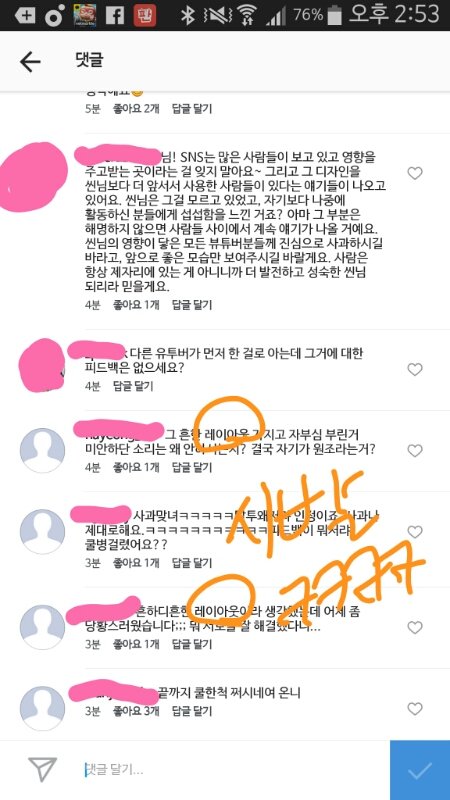Click 답글 달기 under the 사과맞녀 comment
Screen dimensions: 450x800
(192, 563)
